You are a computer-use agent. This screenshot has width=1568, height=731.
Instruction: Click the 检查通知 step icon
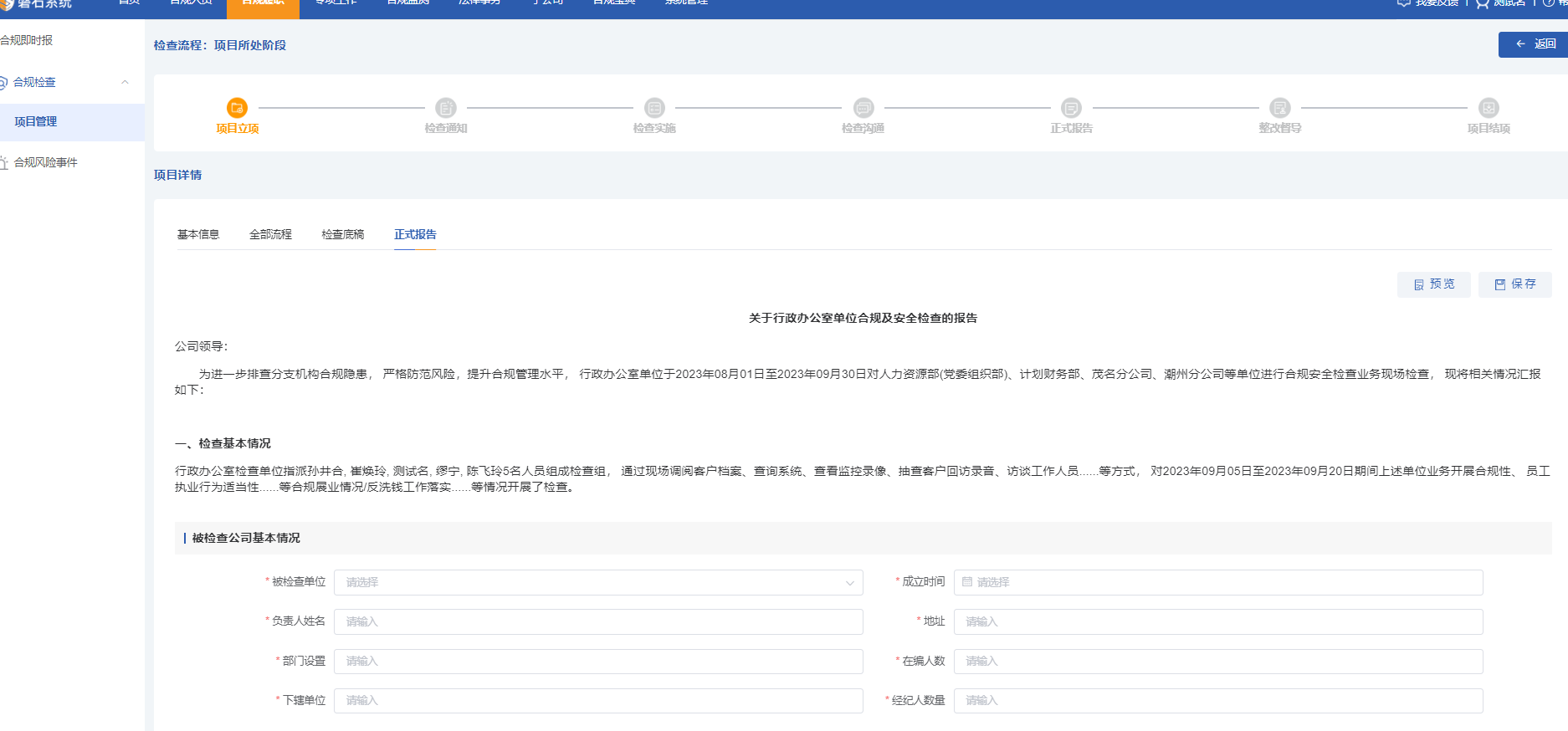click(x=446, y=108)
